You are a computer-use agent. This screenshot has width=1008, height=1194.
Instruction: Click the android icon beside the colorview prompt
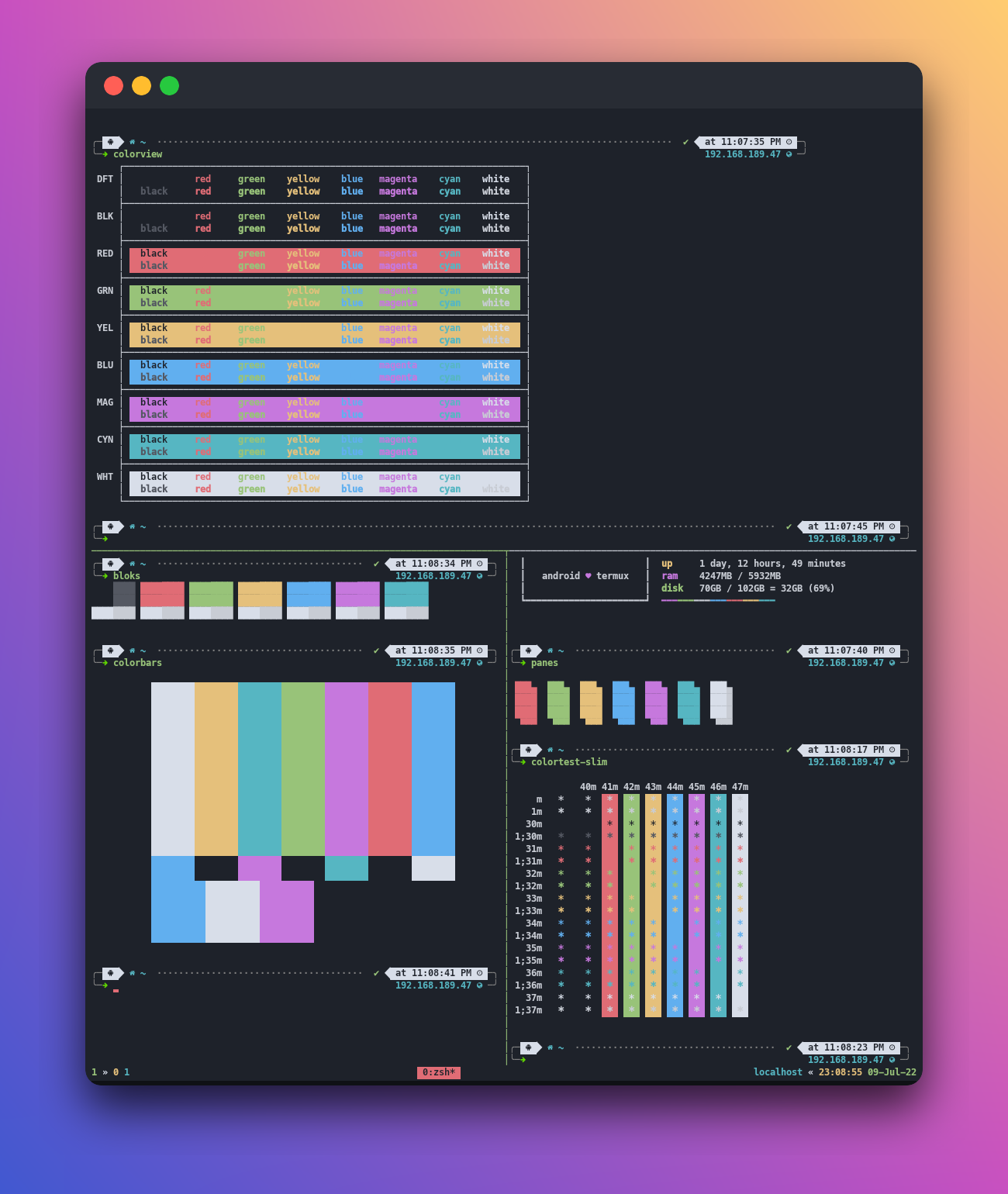[111, 142]
